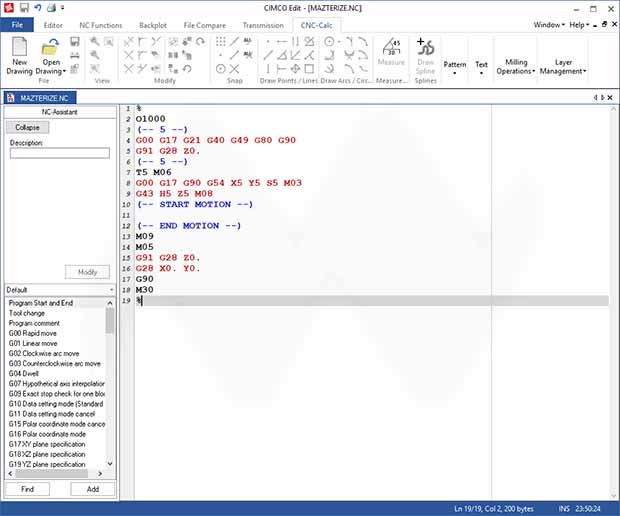The image size is (620, 516).
Task: Click the CIMCO application logo icon
Action: (x=9, y=8)
